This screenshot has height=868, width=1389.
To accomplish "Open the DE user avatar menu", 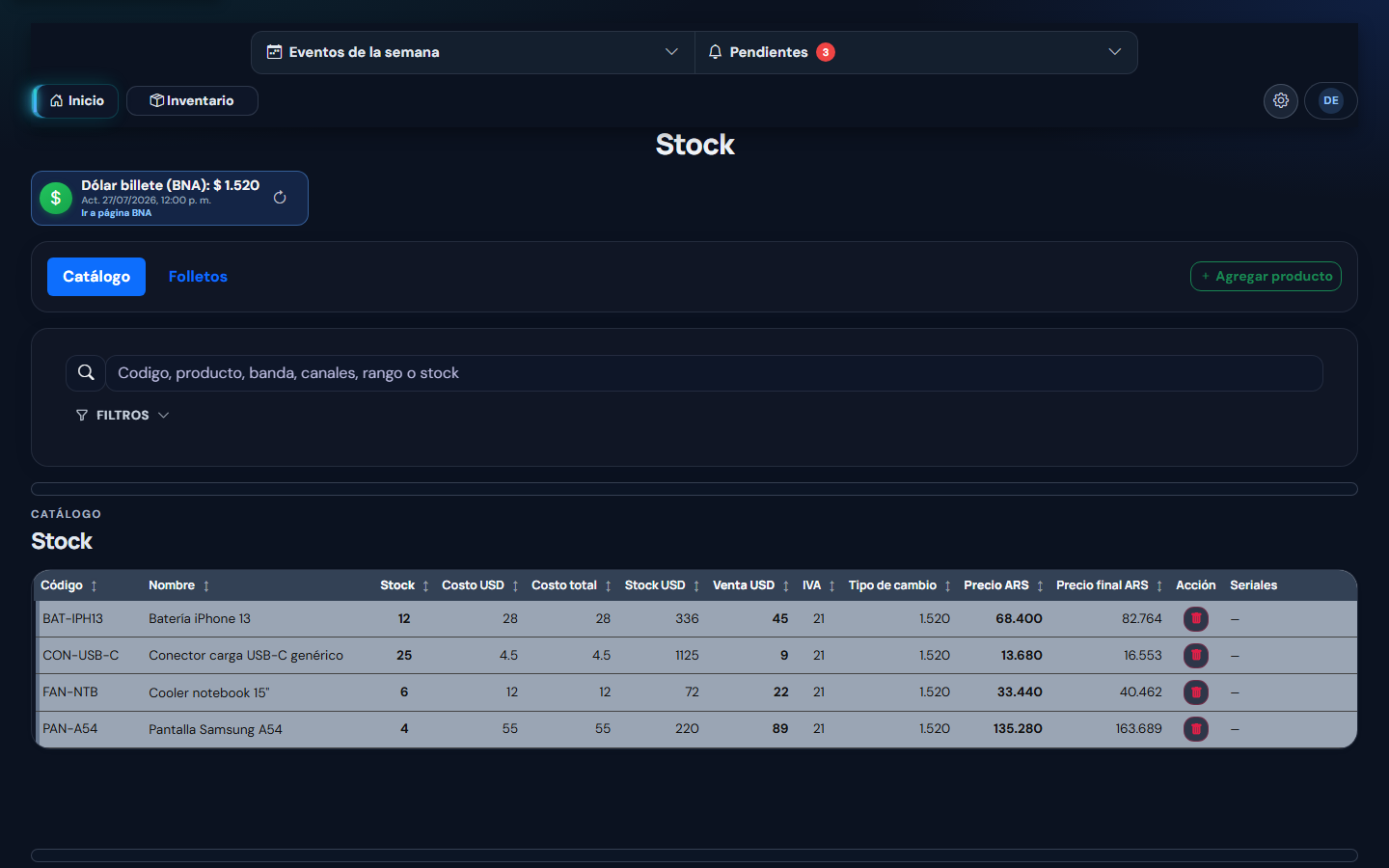I will (x=1331, y=100).
